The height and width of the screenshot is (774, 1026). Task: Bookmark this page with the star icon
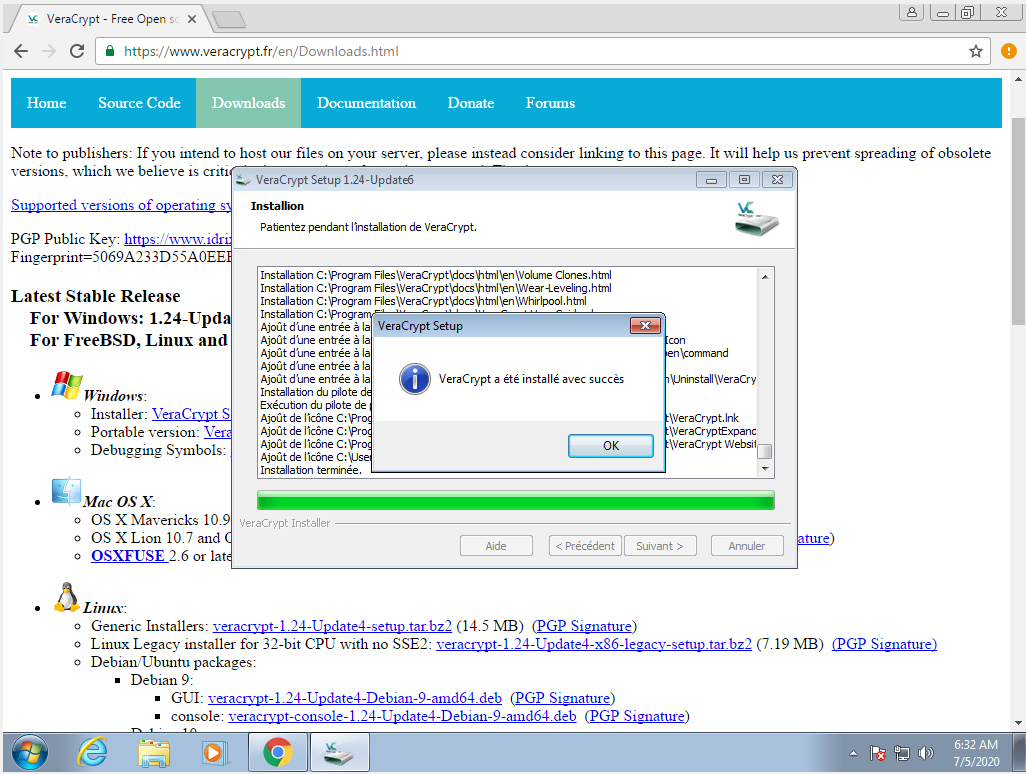[x=975, y=51]
